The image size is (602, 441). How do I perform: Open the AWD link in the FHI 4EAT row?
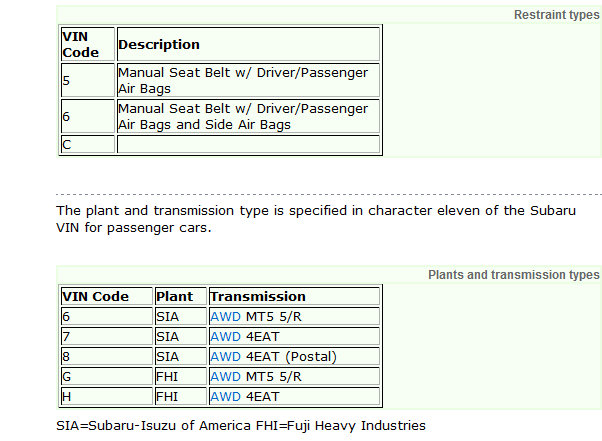225,396
